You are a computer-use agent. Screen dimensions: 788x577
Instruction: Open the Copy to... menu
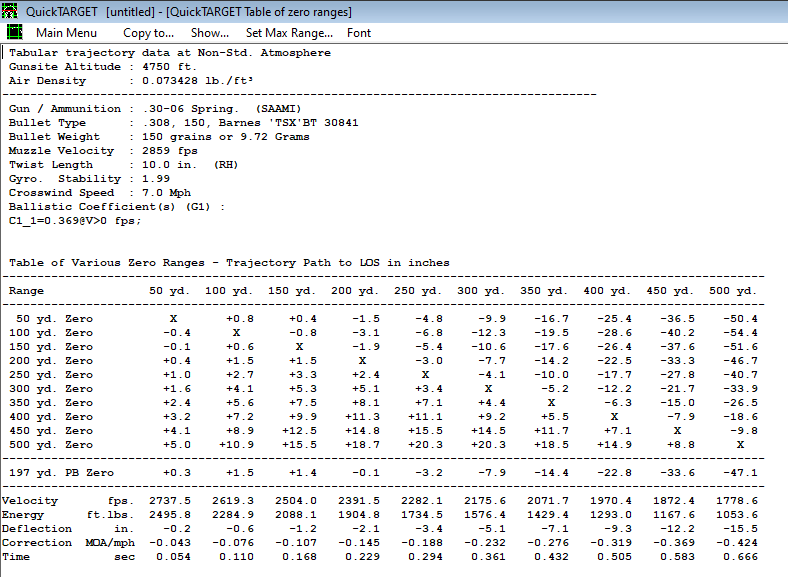coord(148,33)
